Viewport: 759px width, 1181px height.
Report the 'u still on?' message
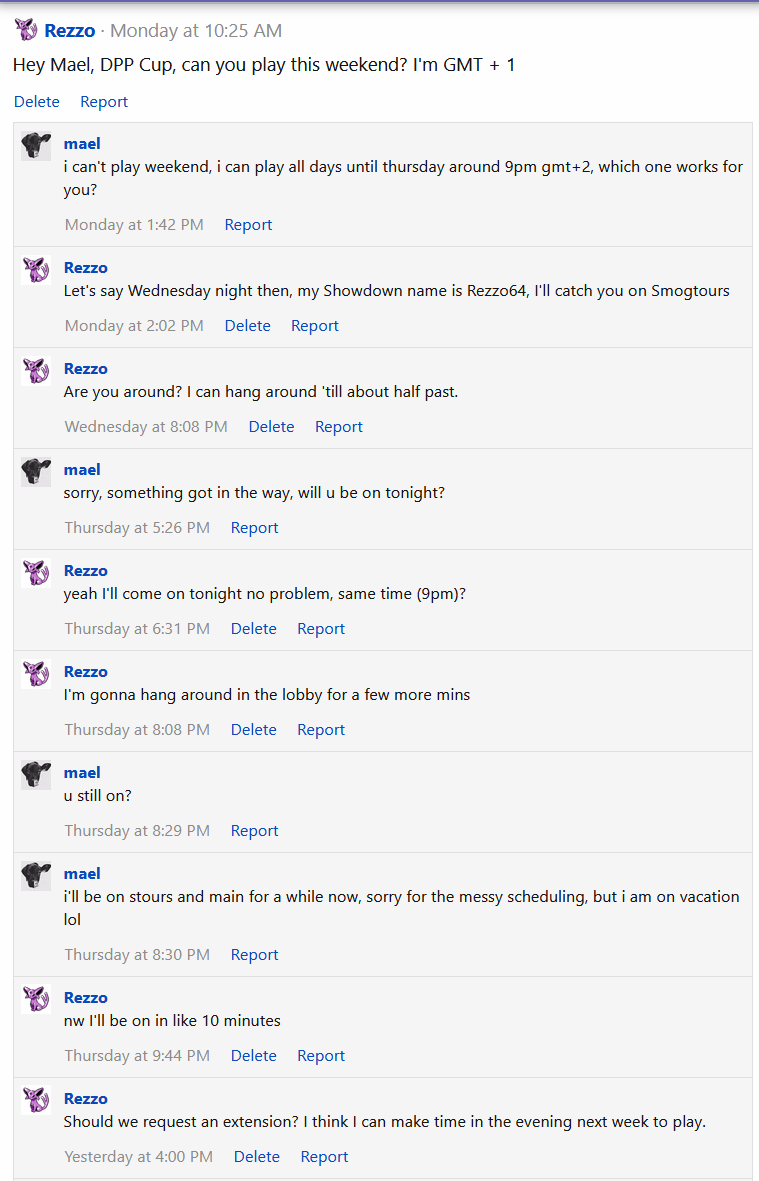[x=254, y=830]
